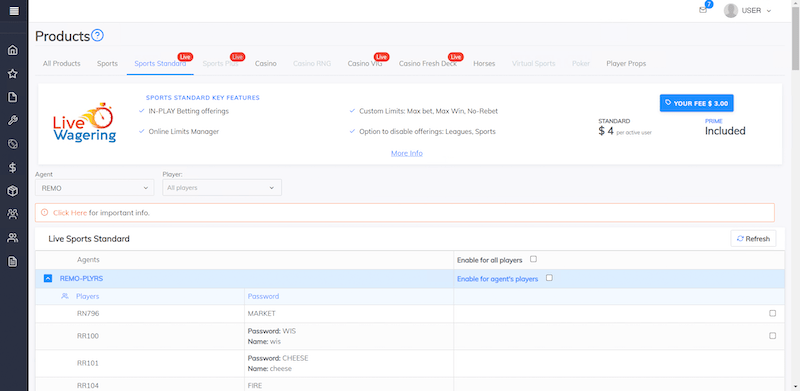Open the Casino tab
800x391 pixels.
266,64
